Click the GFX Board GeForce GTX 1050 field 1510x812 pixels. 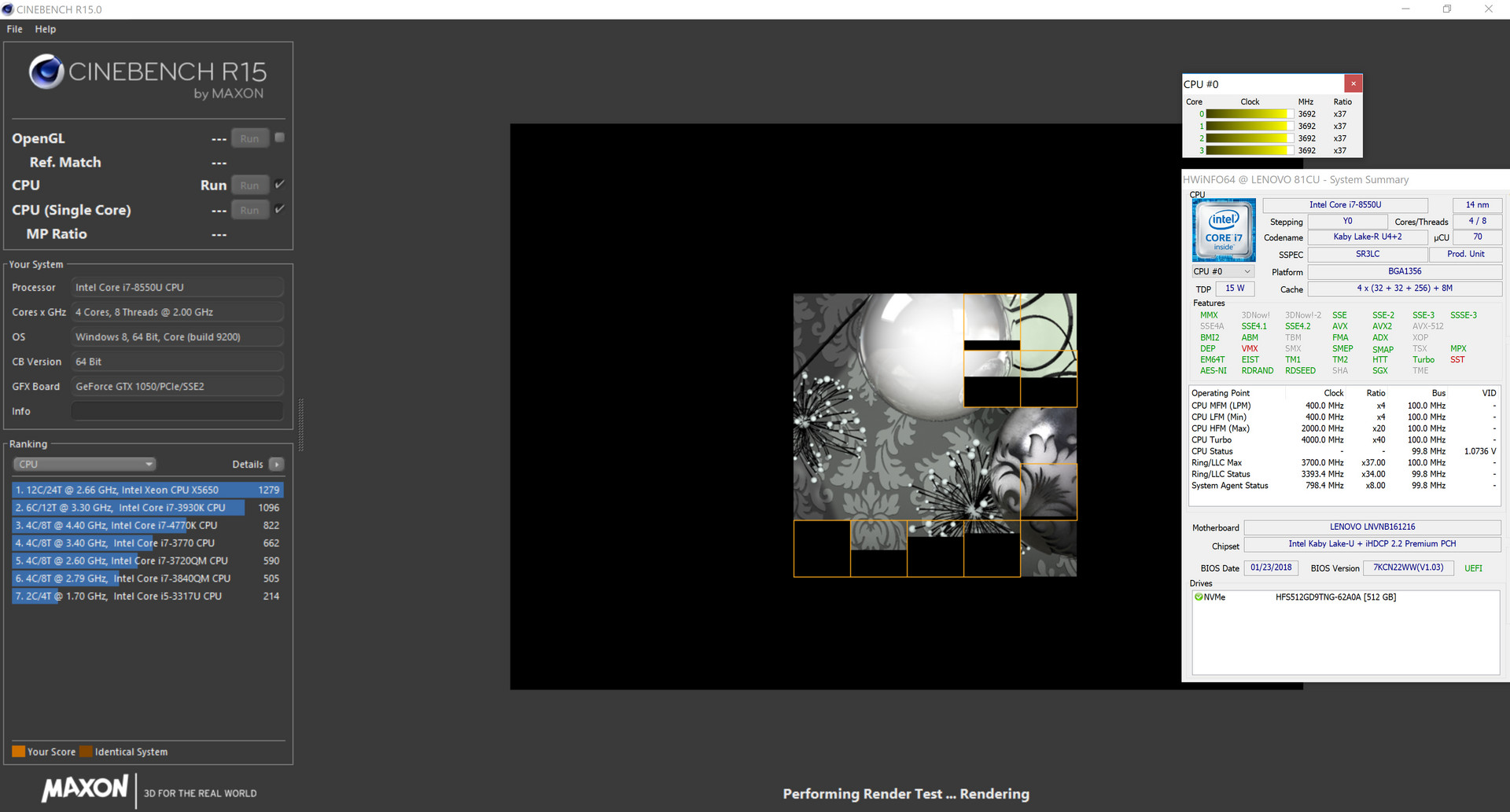click(x=177, y=387)
